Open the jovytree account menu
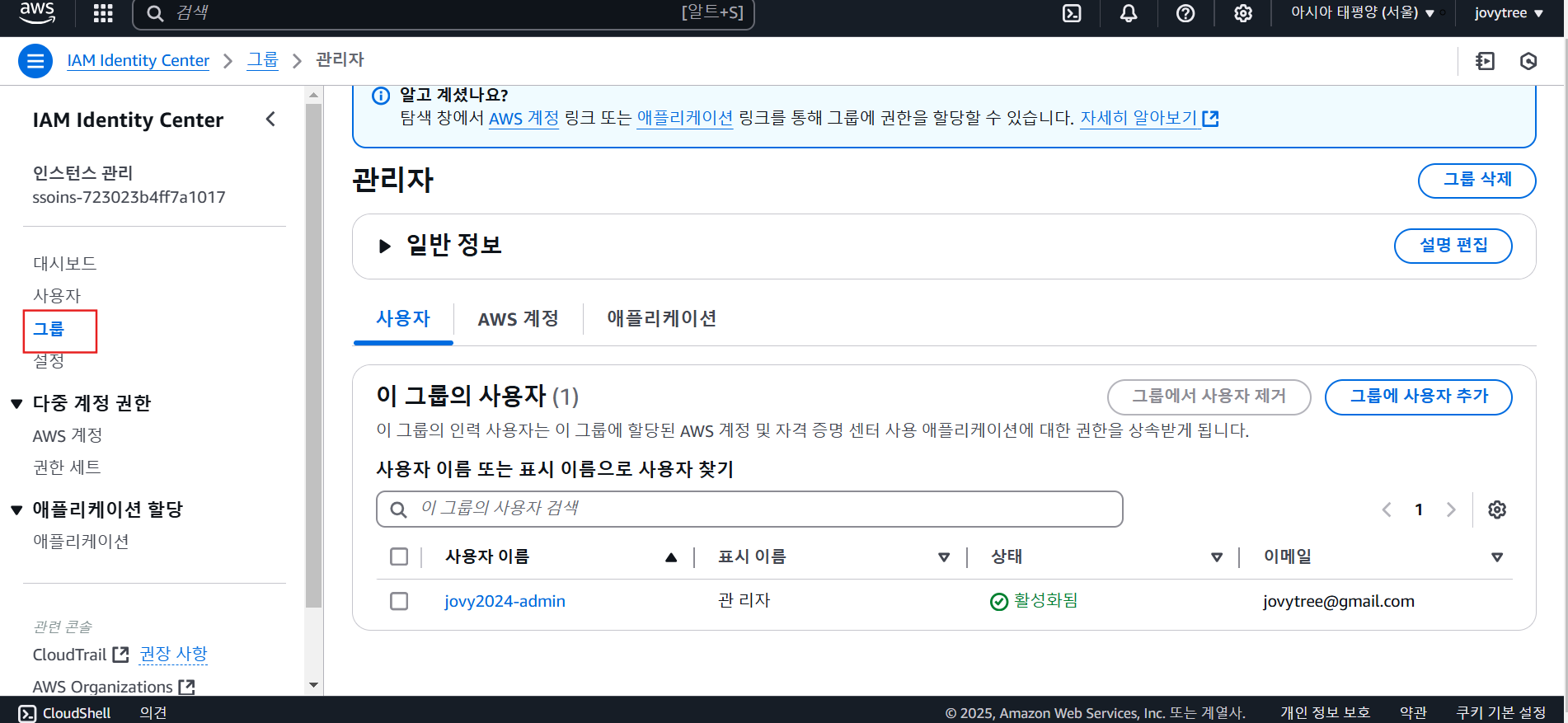This screenshot has width=1568, height=723. tap(1509, 13)
